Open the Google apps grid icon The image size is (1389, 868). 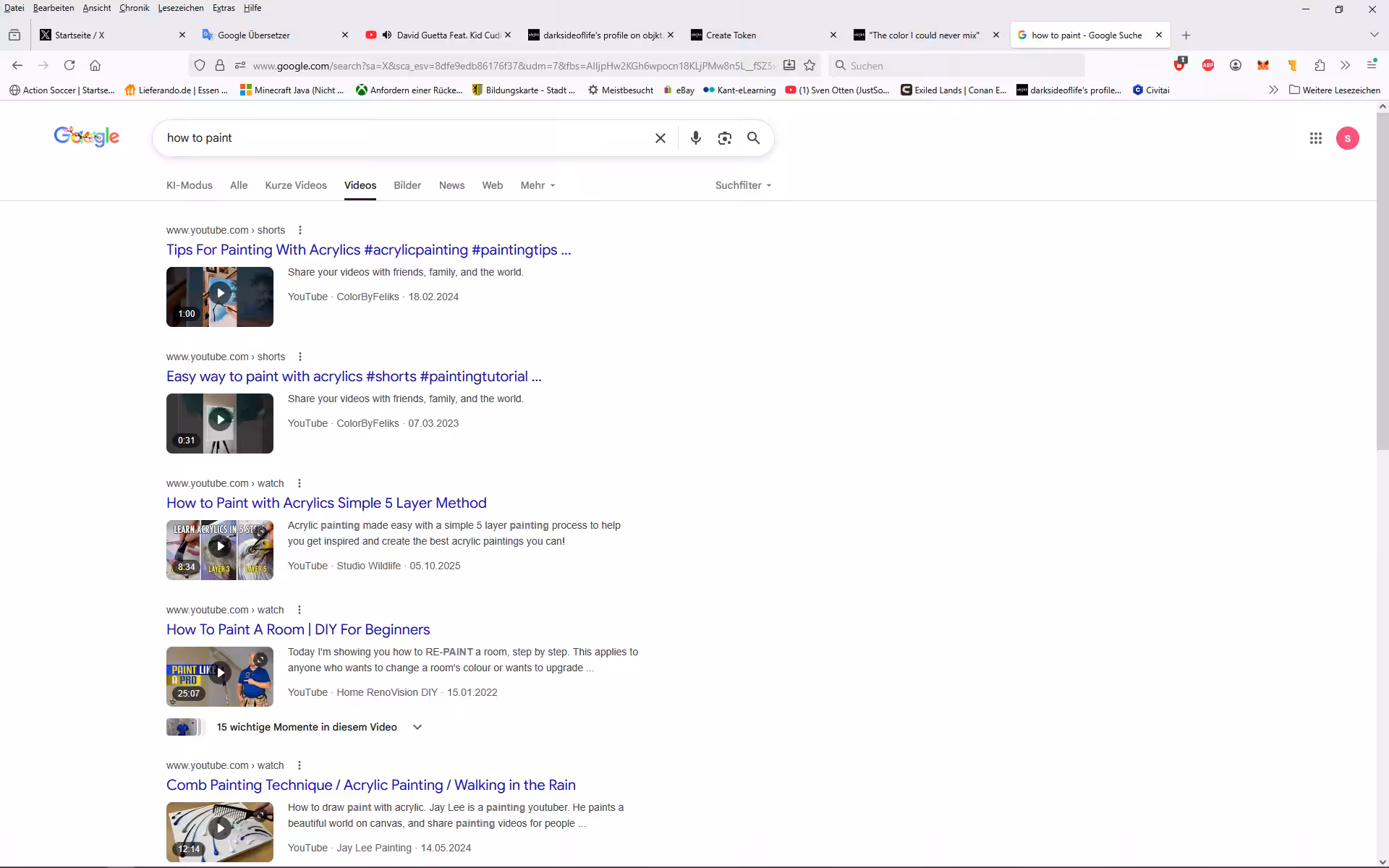[x=1316, y=138]
